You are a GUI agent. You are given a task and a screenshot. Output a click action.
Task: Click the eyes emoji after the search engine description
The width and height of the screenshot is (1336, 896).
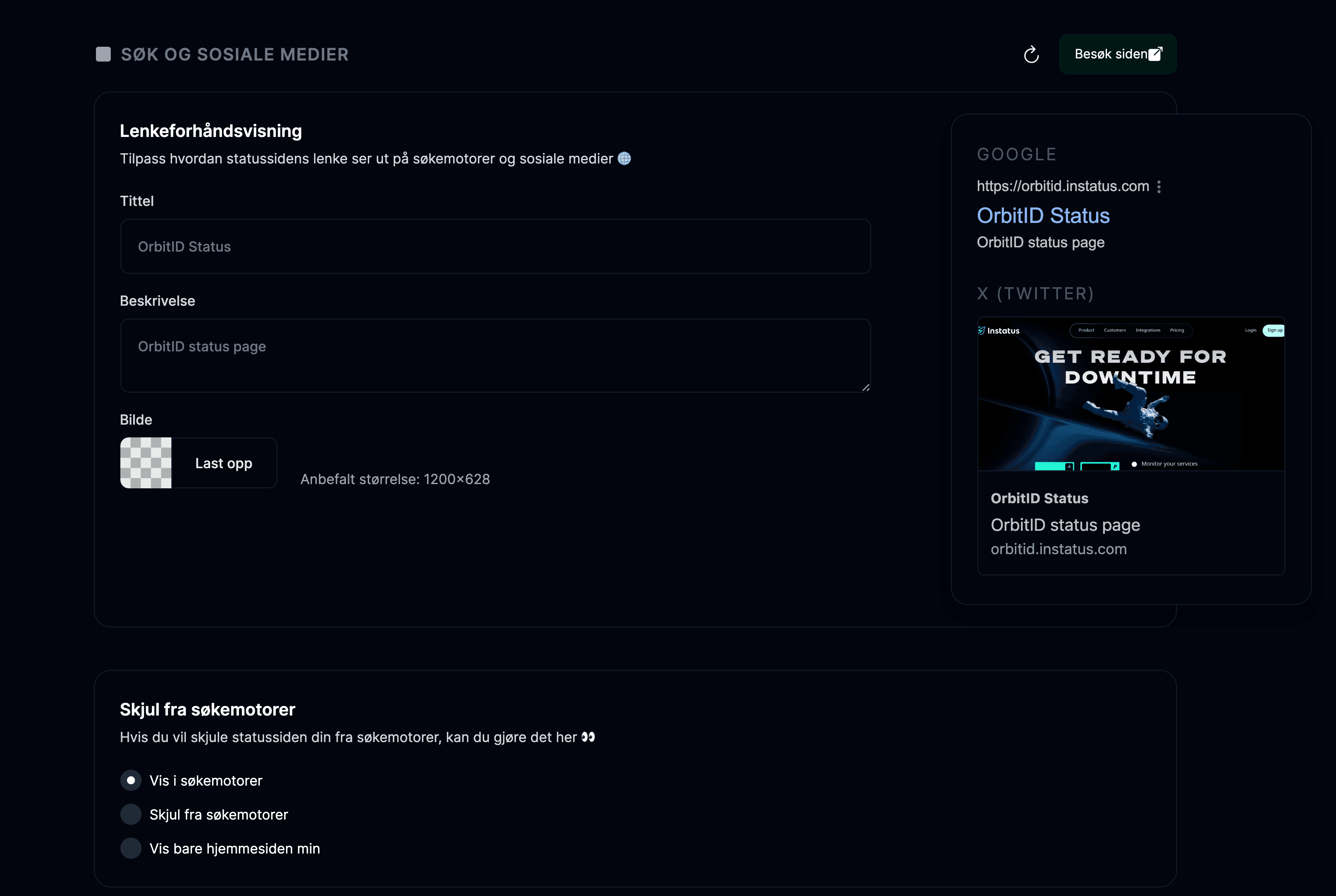tap(588, 737)
